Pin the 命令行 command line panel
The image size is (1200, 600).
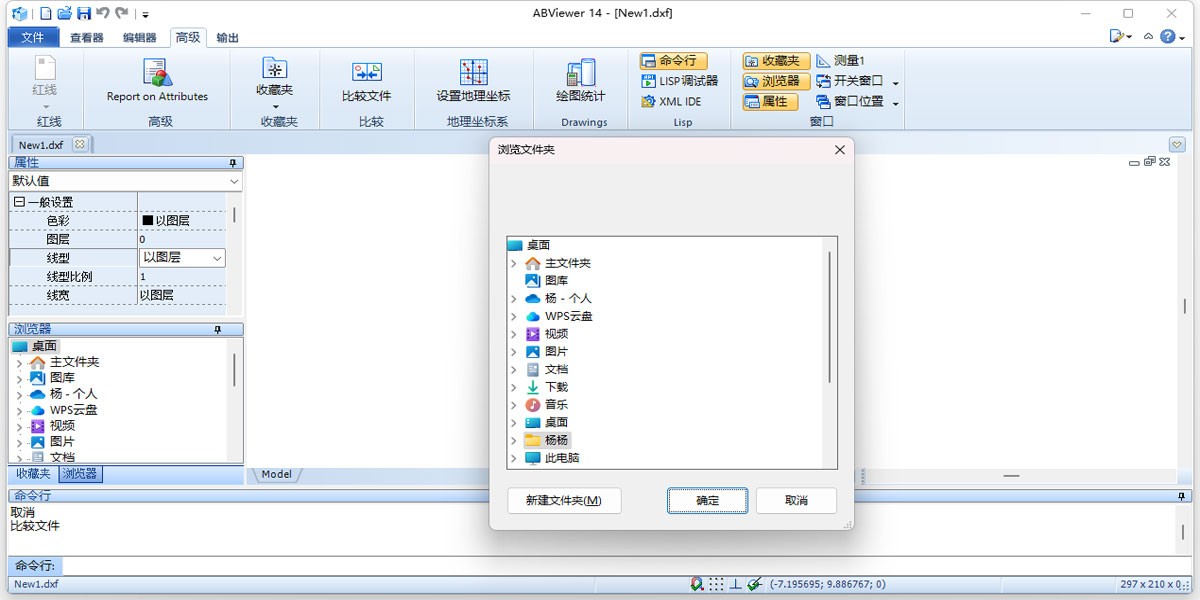(1183, 496)
